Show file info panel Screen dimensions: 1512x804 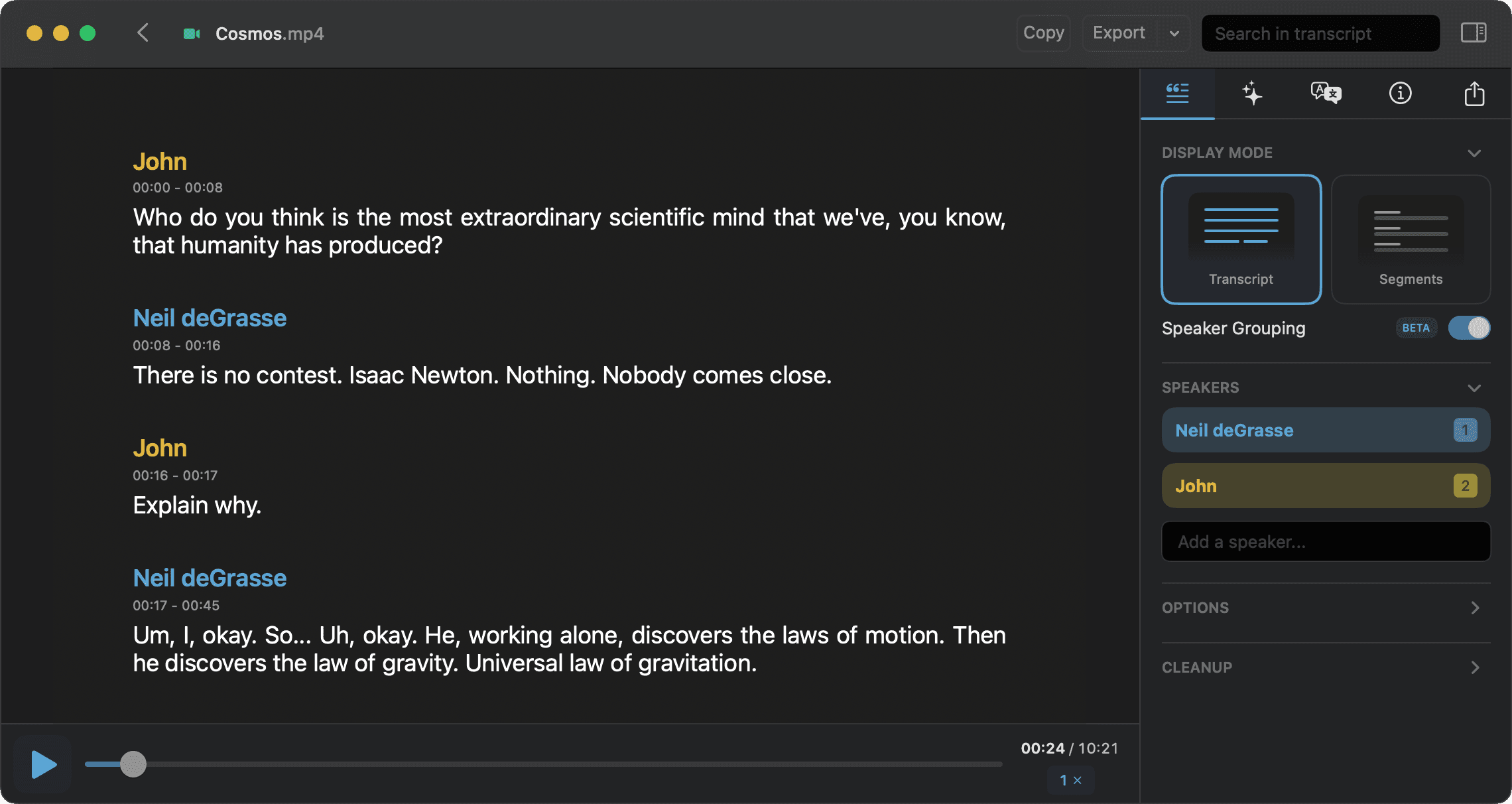coord(1400,94)
